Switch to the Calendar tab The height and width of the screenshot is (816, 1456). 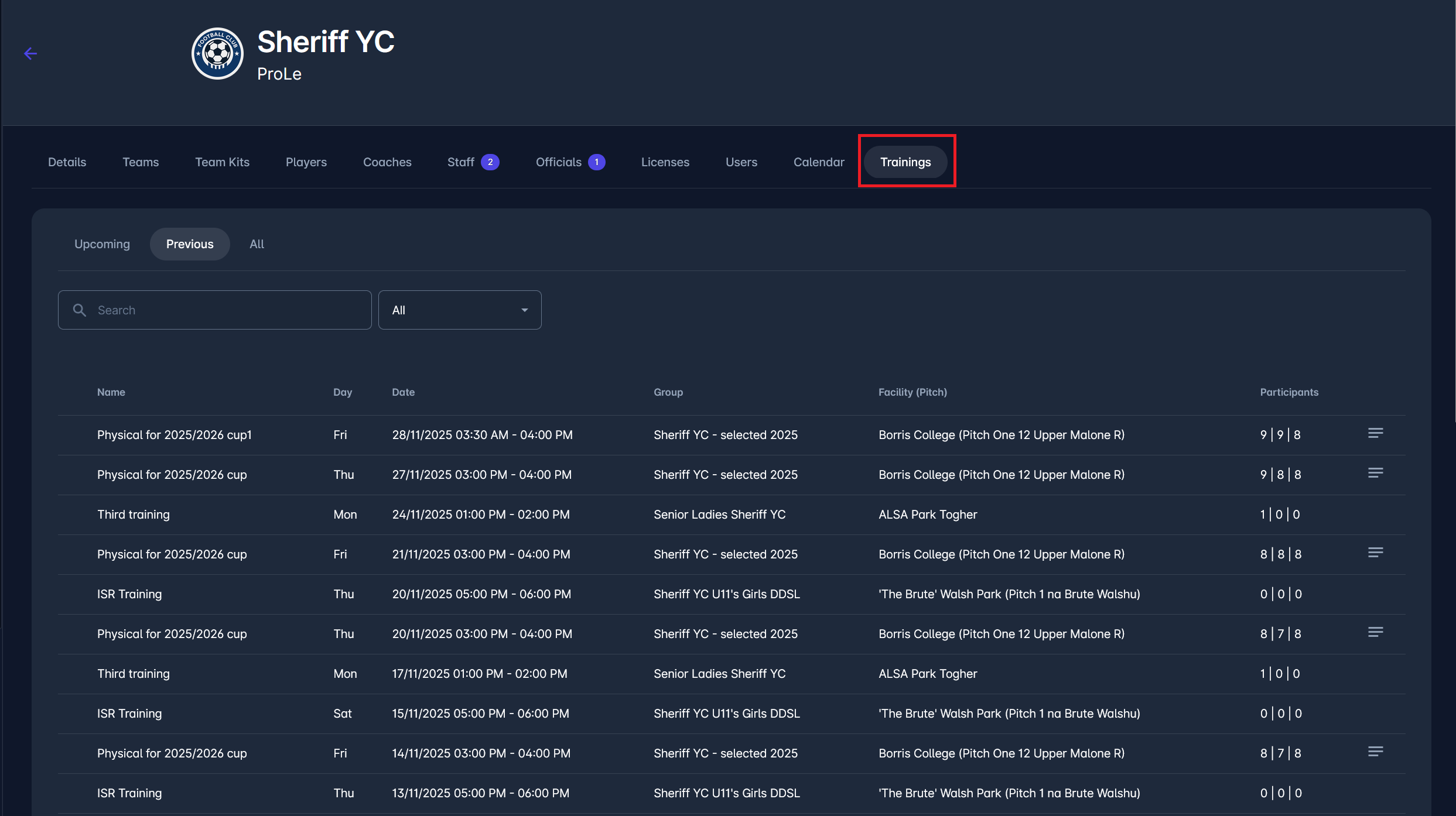point(818,162)
